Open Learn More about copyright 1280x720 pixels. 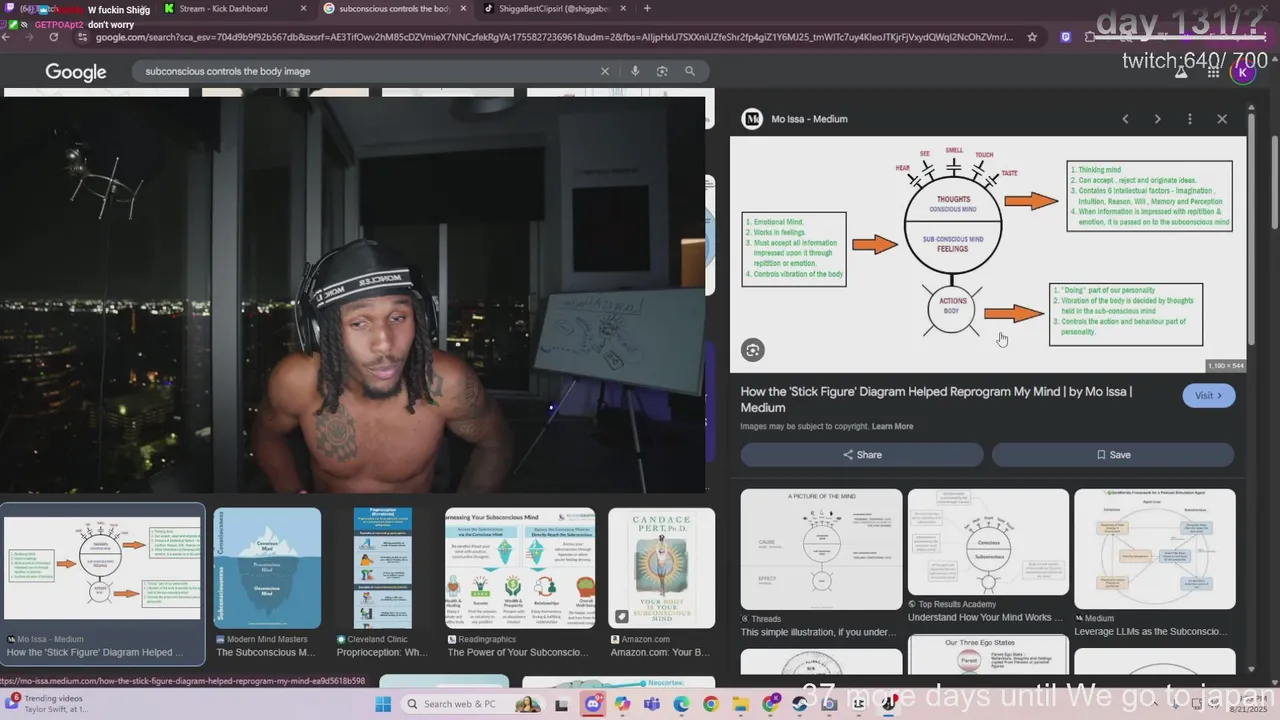(x=892, y=426)
